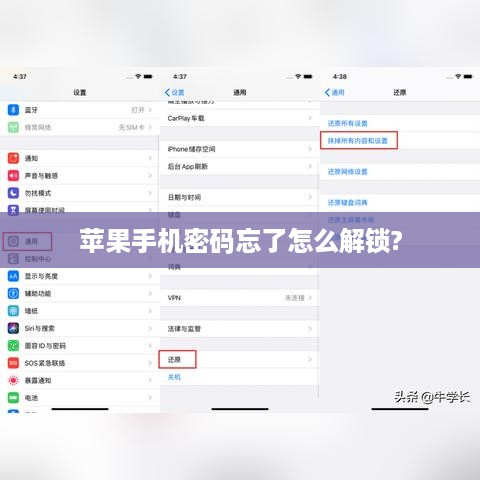Image resolution: width=480 pixels, height=480 pixels.
Task: Tap the green 面容ID与密码 face icon
Action: [x=13, y=345]
